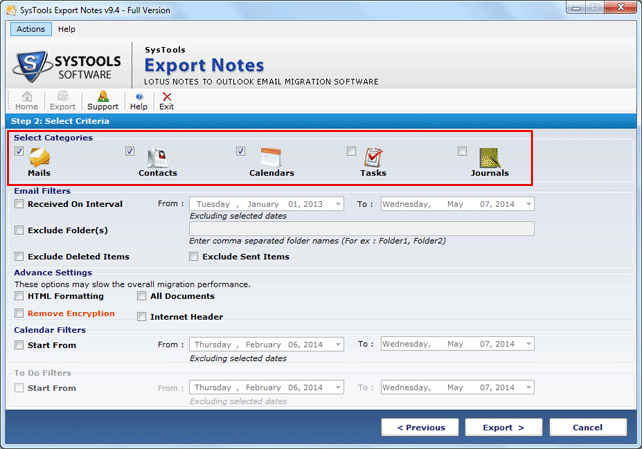The height and width of the screenshot is (449, 642).
Task: Open To Do Filters From date dropdown
Action: click(338, 387)
